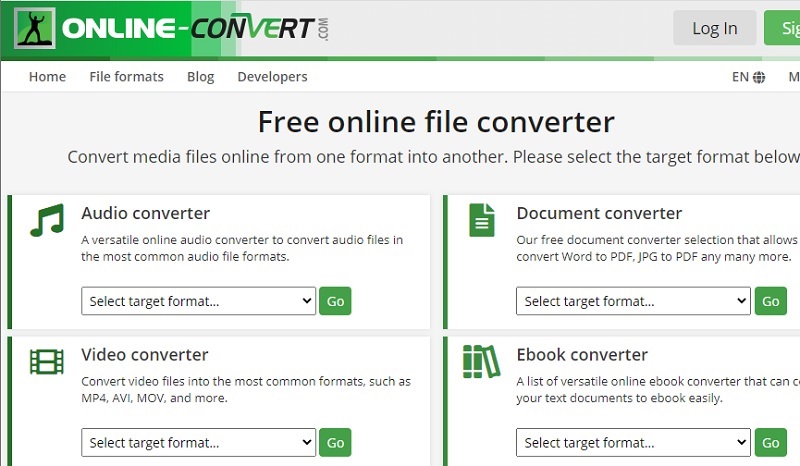
Task: Open the Audio converter target format dropdown
Action: pyautogui.click(x=198, y=301)
